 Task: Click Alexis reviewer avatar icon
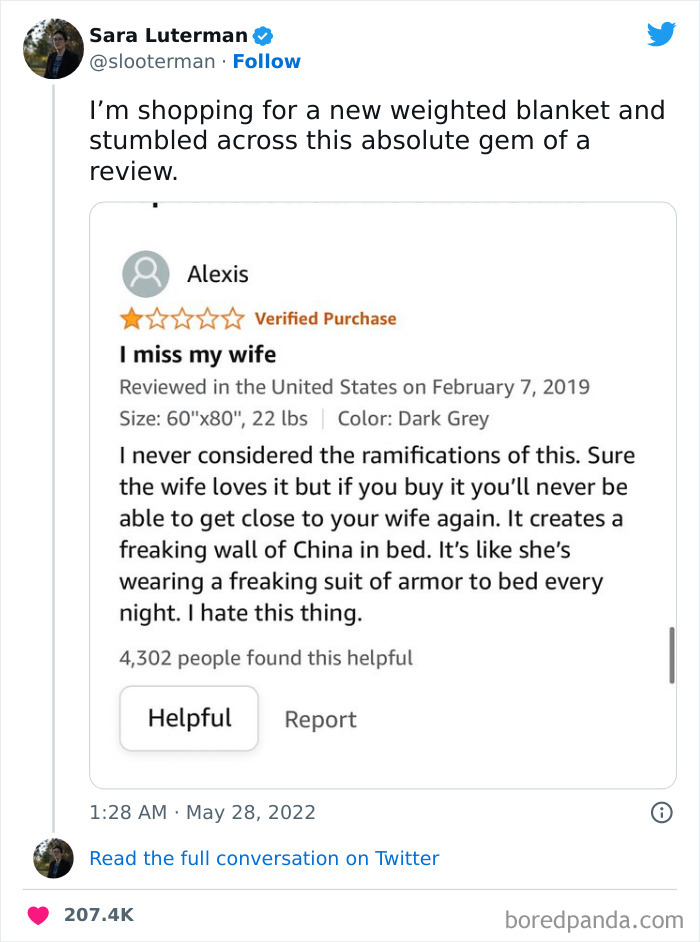tap(146, 275)
